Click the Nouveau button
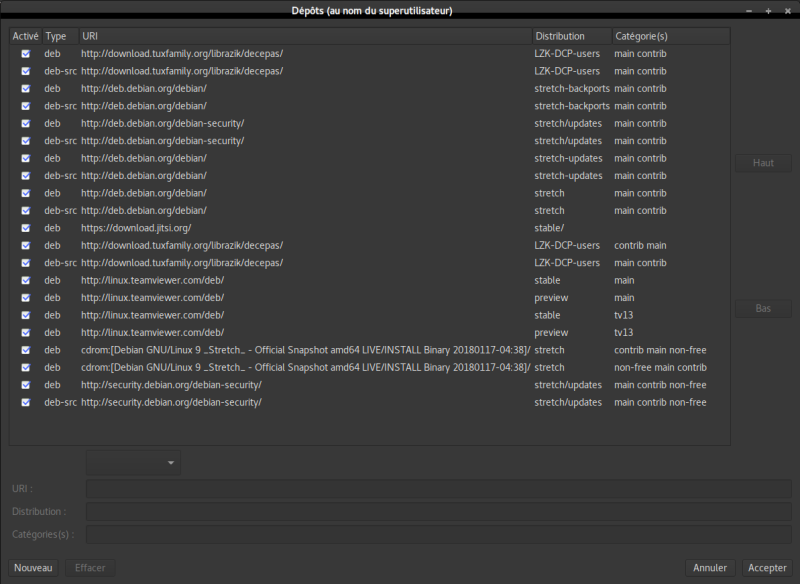The image size is (800, 584). click(33, 568)
